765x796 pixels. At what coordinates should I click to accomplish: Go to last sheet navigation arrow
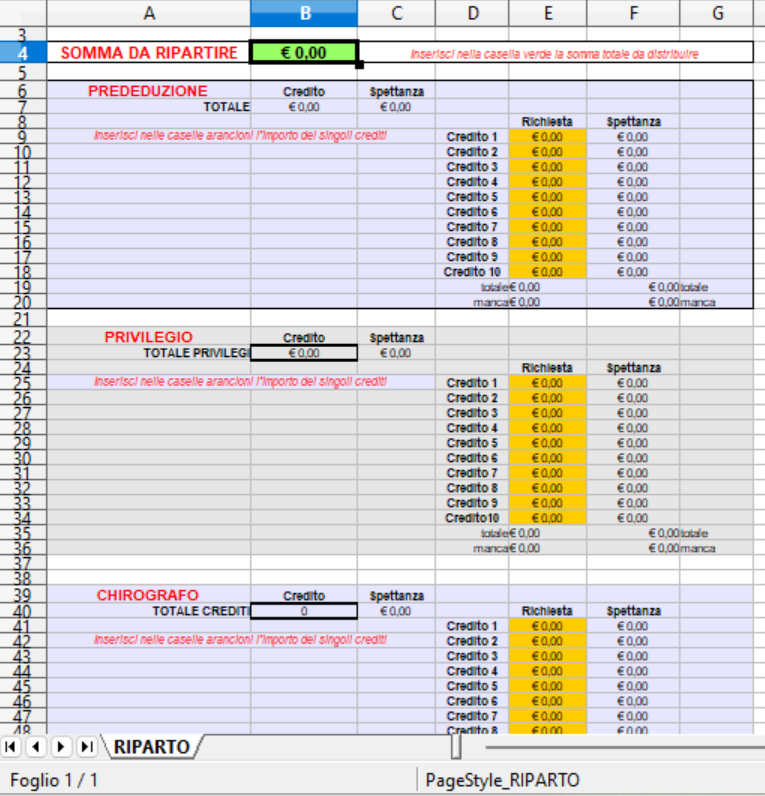point(87,747)
